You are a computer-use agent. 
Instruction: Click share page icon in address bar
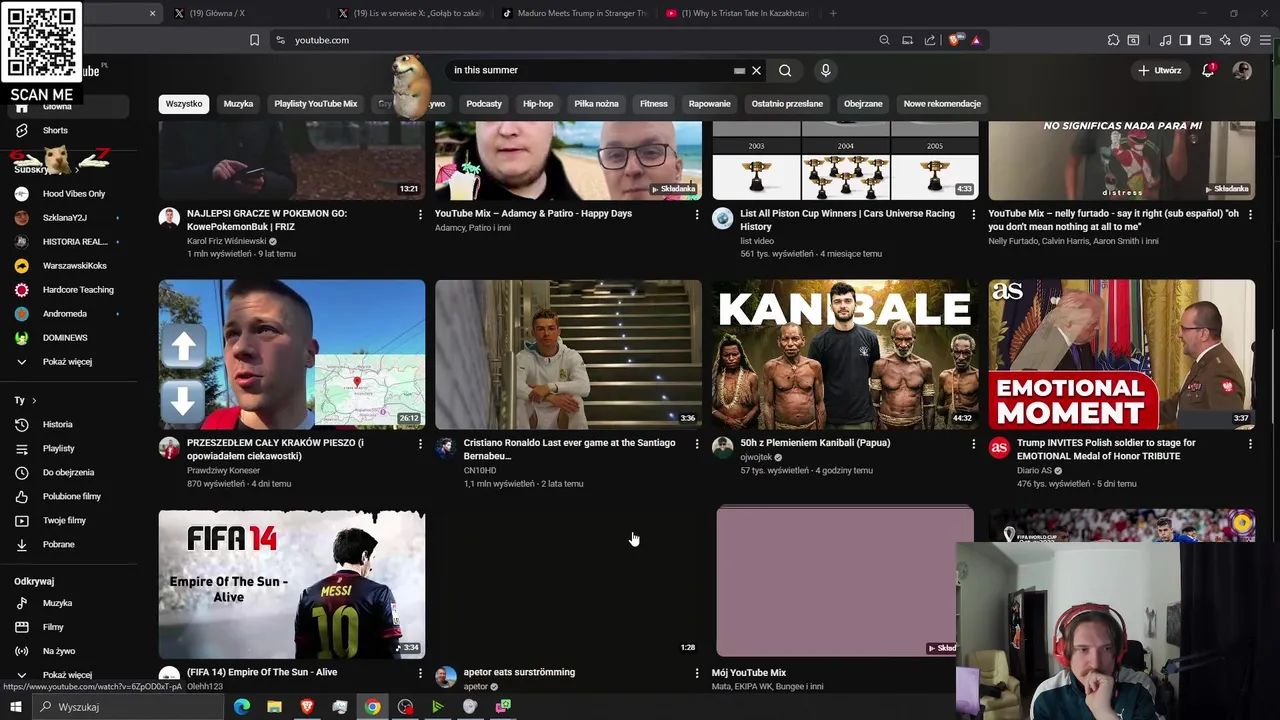930,40
